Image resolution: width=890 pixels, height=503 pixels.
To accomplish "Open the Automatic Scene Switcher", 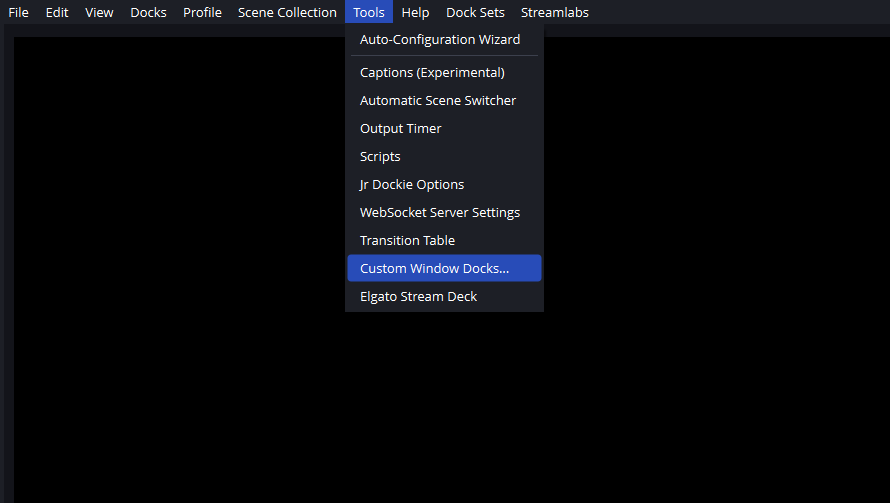I will click(438, 101).
